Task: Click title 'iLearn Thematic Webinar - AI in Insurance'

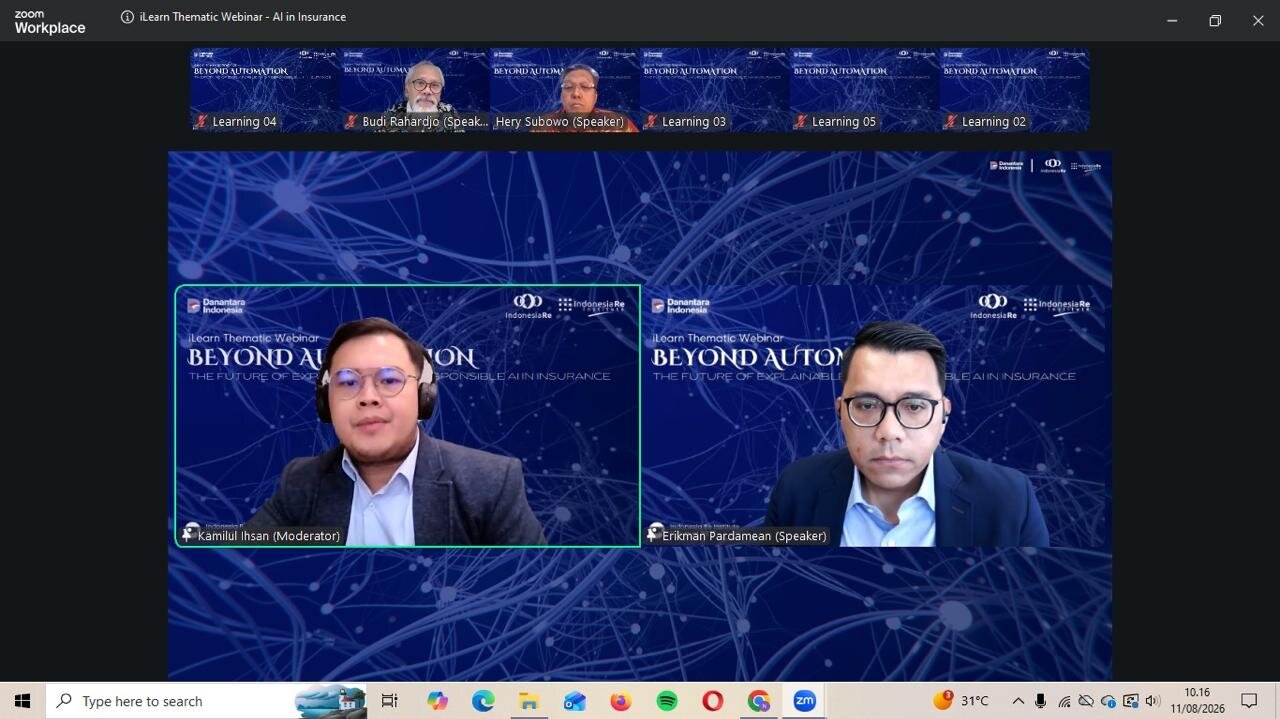Action: 243,17
